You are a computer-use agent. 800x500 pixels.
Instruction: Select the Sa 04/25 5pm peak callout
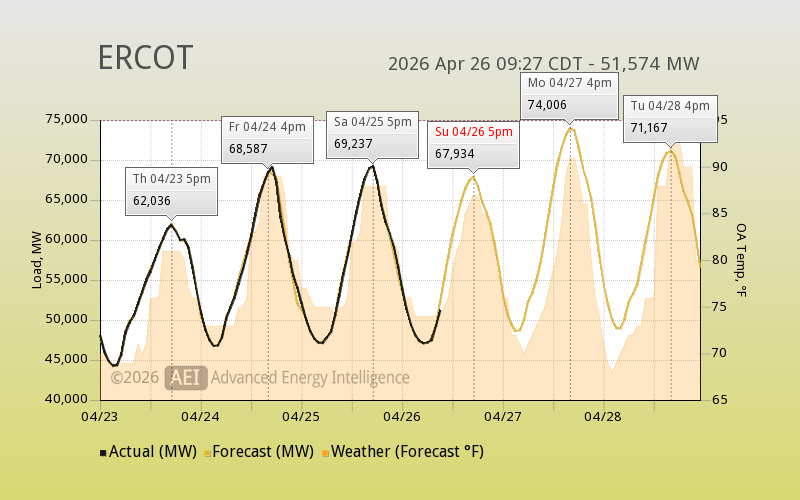pyautogui.click(x=372, y=132)
